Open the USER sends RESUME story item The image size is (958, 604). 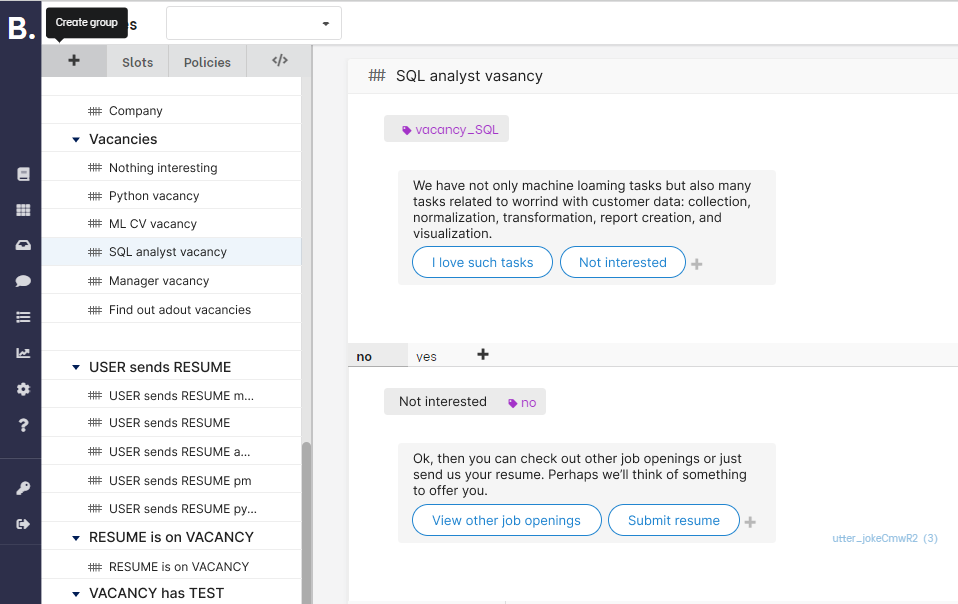171,423
